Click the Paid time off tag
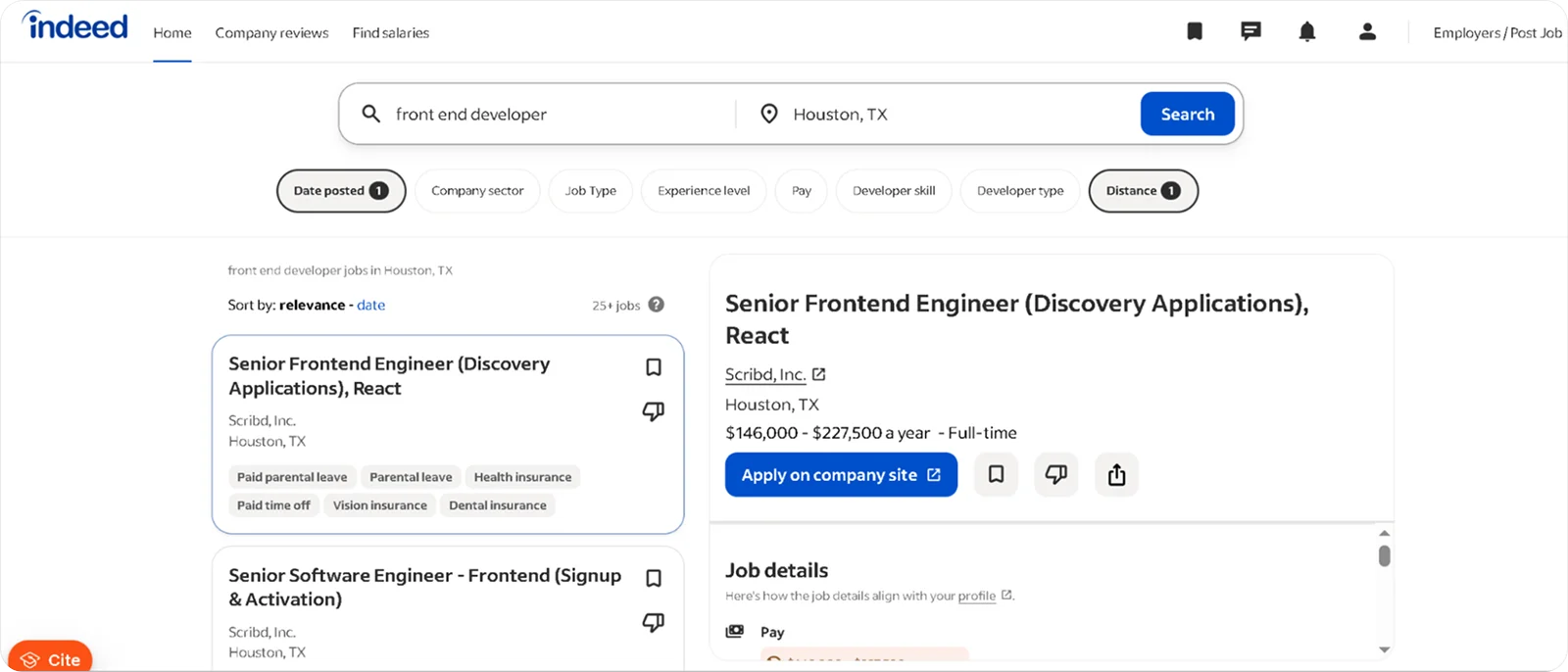This screenshot has width=1568, height=672. [273, 505]
